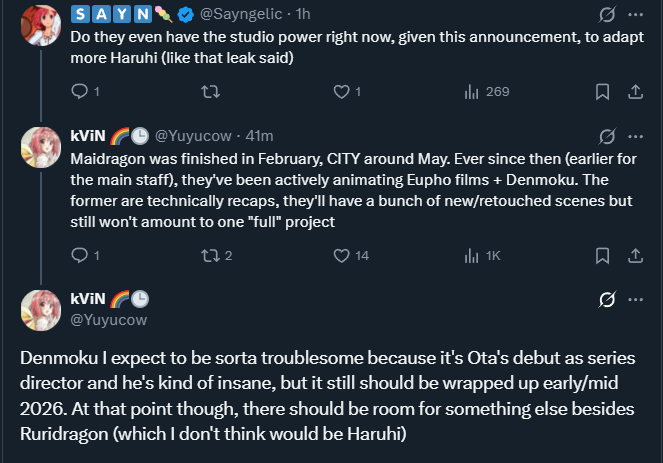
Task: Bookmark SAYN's tweet
Action: coord(602,91)
